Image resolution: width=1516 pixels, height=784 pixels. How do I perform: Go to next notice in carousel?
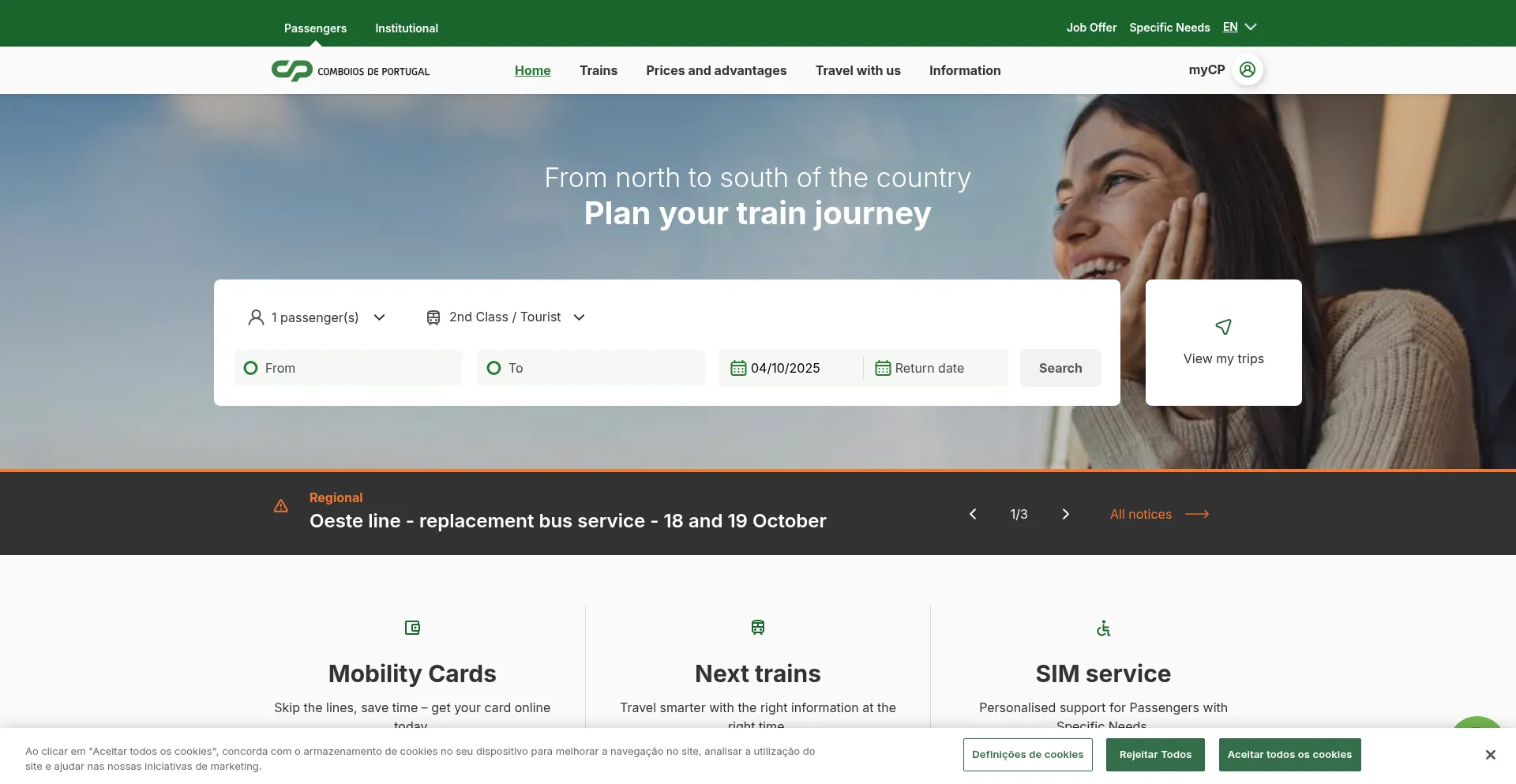(1065, 514)
